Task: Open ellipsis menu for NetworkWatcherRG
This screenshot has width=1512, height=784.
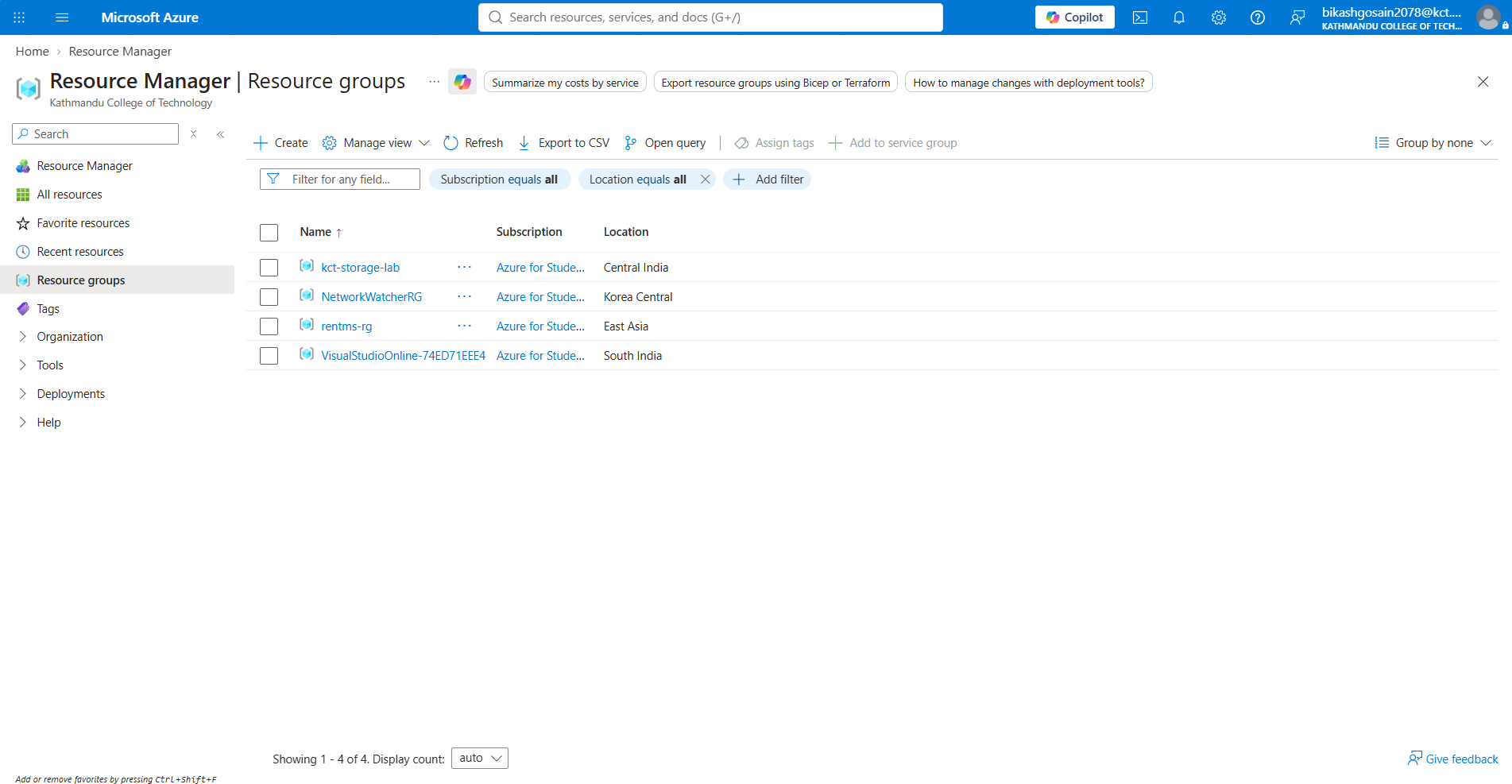Action: (465, 297)
